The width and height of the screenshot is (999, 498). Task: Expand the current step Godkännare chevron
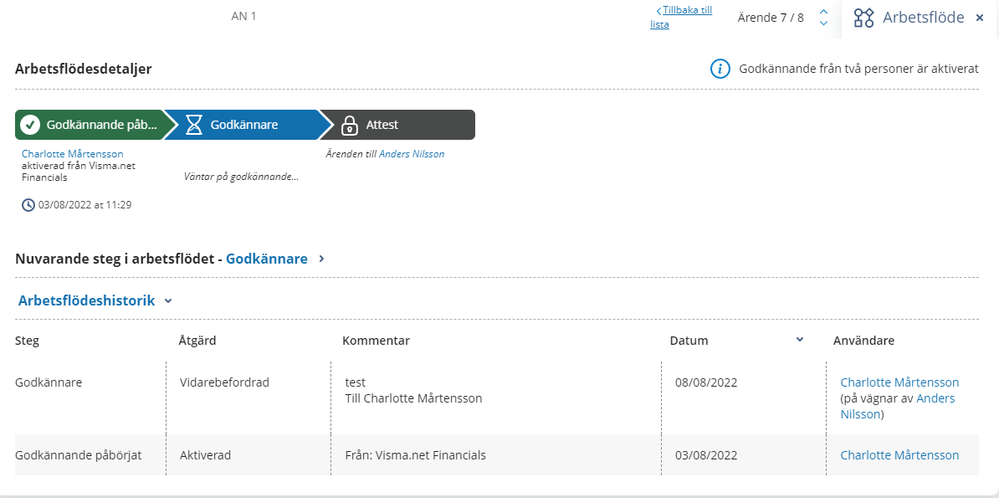click(321, 259)
